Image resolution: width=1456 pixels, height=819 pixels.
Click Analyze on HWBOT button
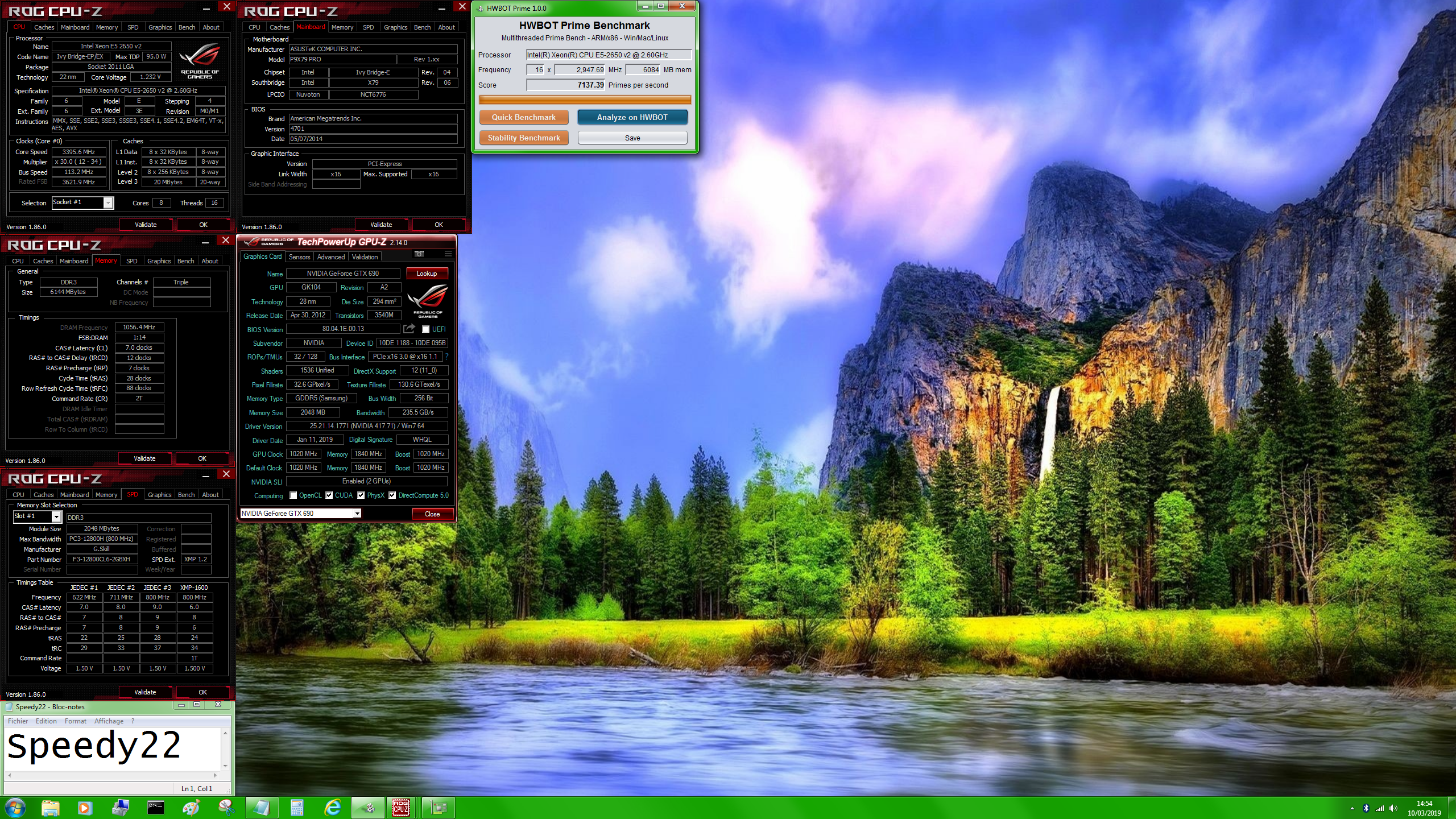(x=632, y=117)
